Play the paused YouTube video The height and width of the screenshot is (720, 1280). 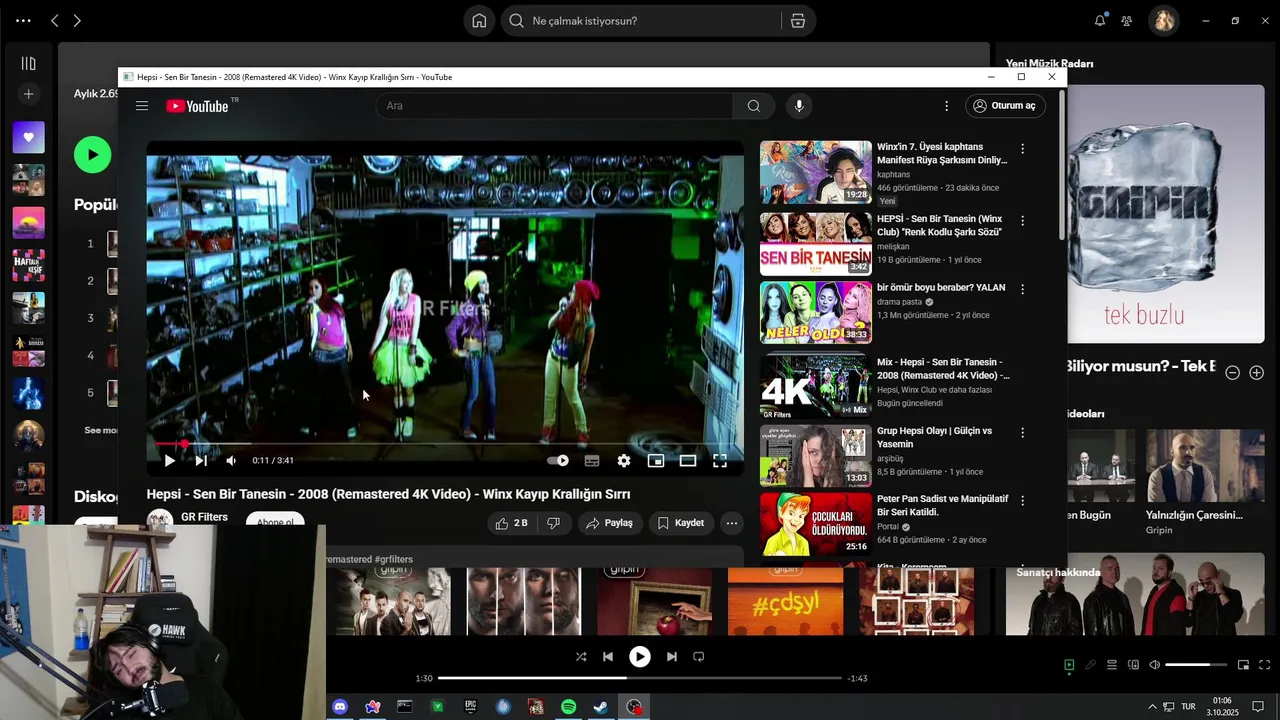click(x=169, y=461)
